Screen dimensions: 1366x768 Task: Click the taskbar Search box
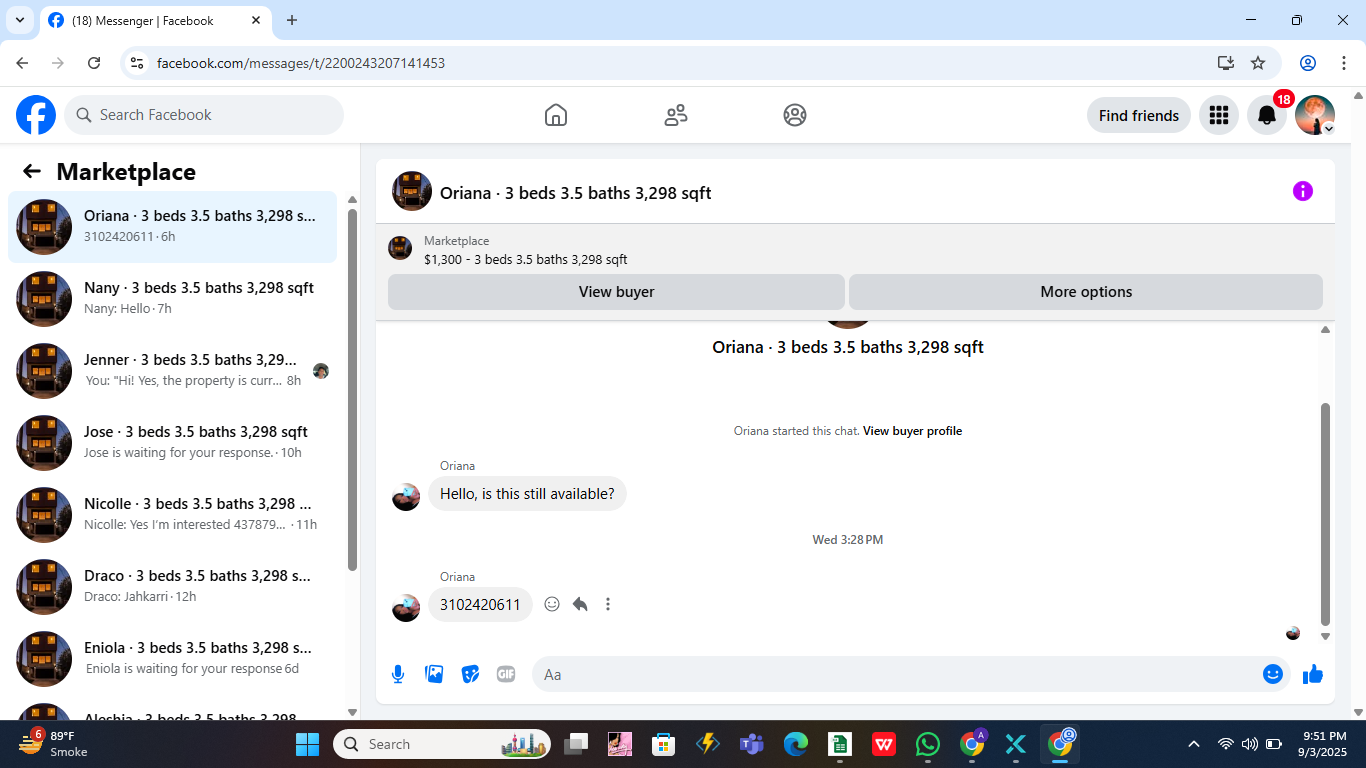coord(444,744)
